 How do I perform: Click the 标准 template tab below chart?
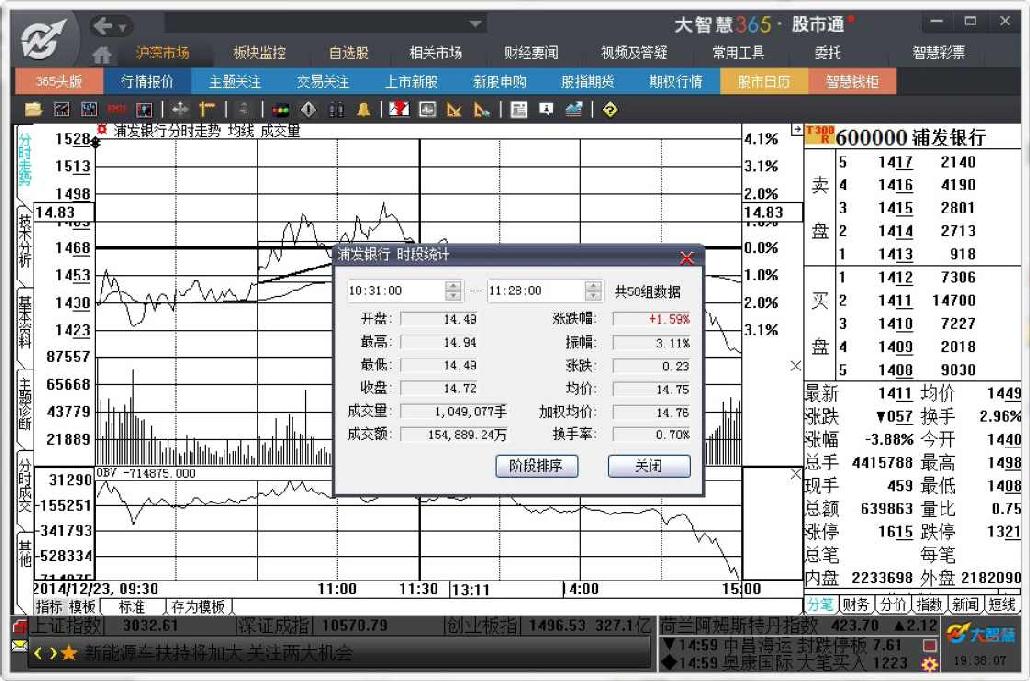pyautogui.click(x=131, y=606)
